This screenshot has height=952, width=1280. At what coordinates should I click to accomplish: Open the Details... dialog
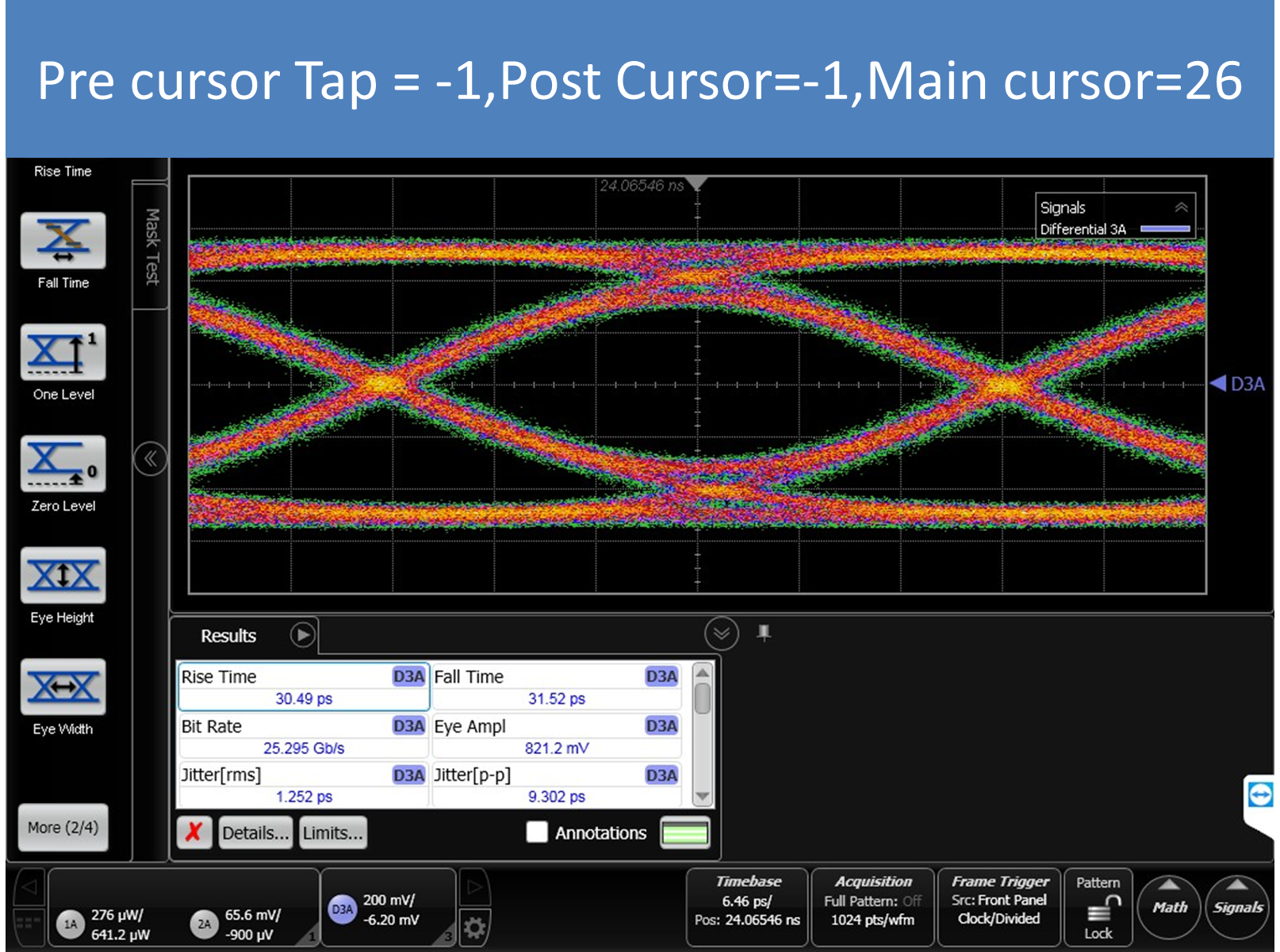(255, 832)
